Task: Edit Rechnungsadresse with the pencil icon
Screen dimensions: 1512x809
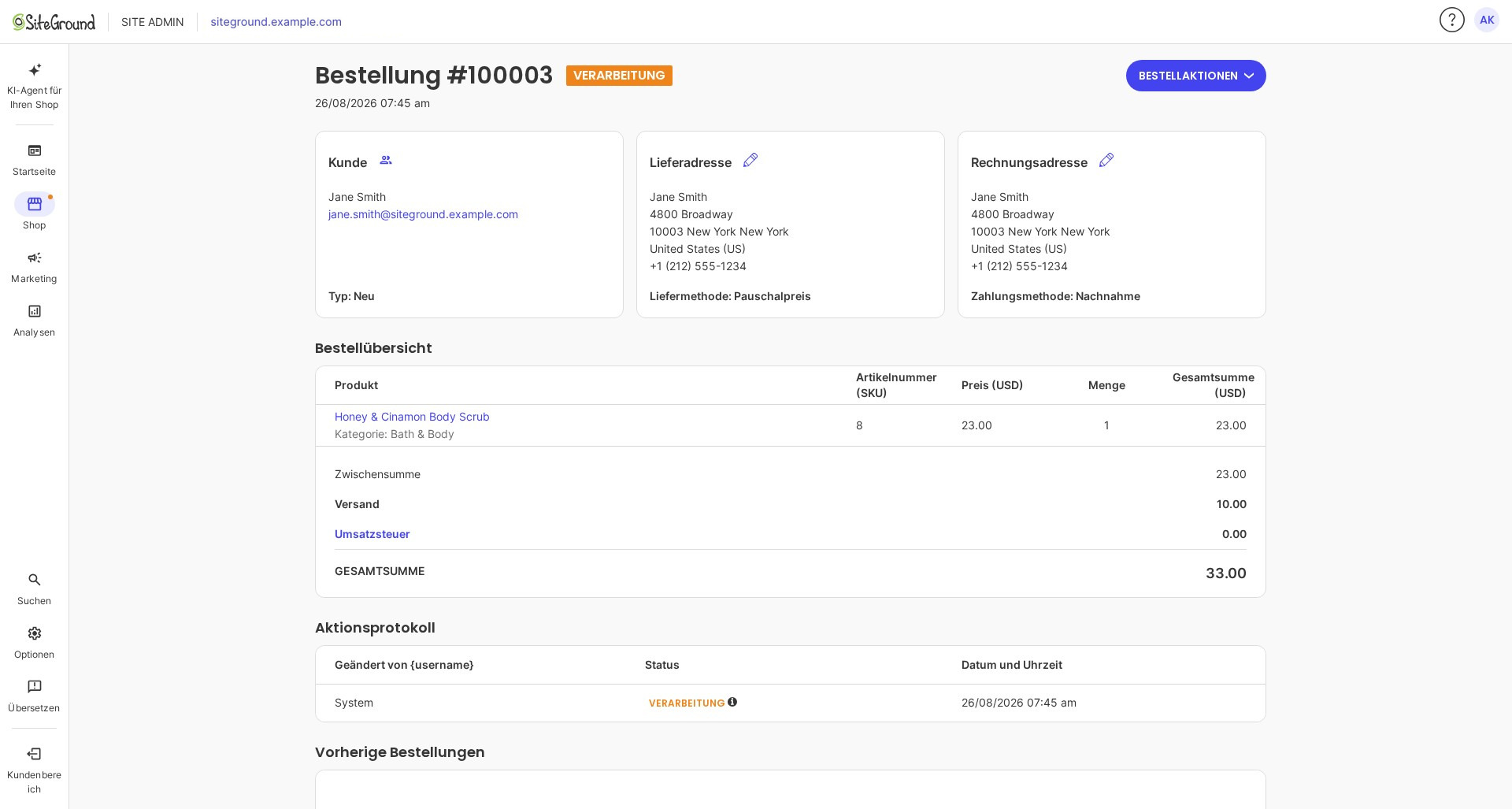Action: [x=1106, y=160]
